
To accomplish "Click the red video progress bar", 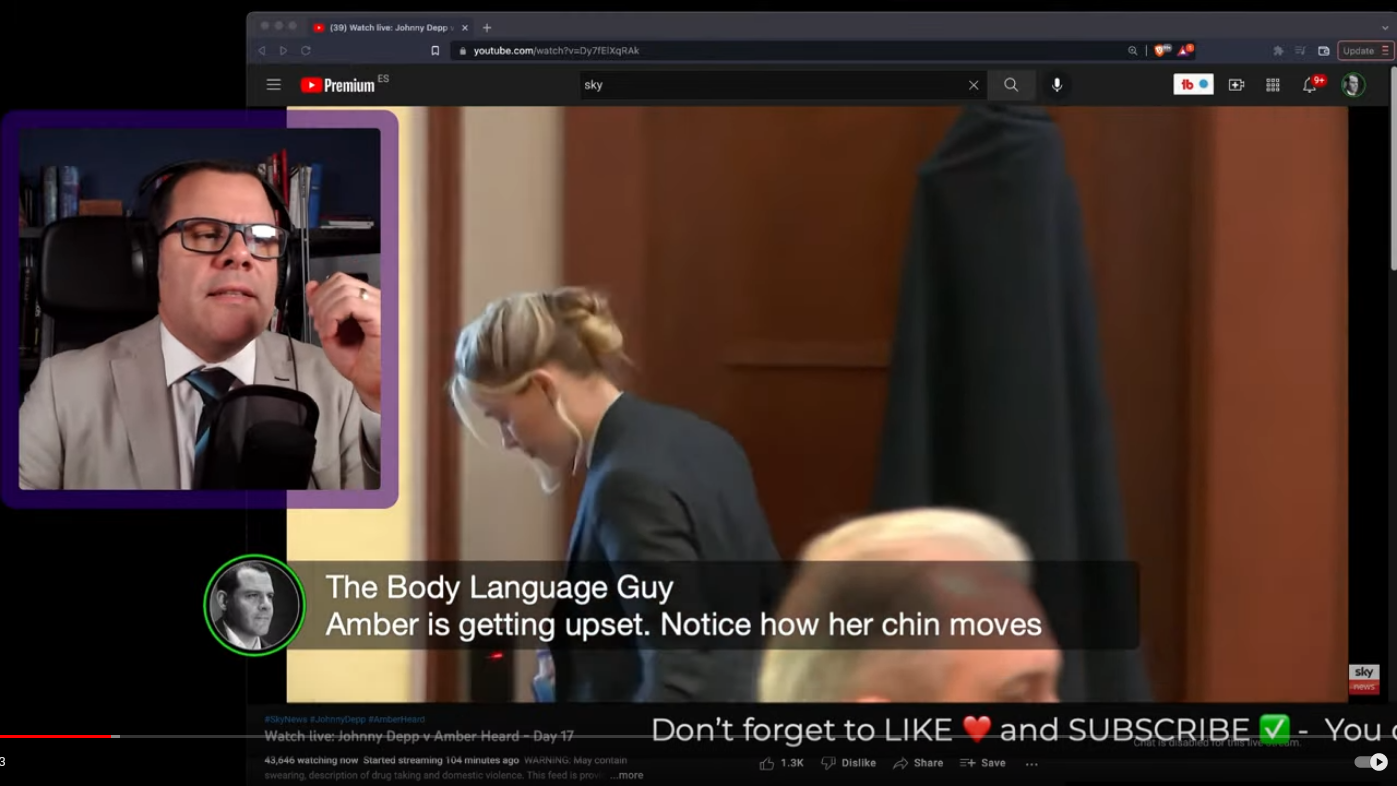I will click(55, 736).
